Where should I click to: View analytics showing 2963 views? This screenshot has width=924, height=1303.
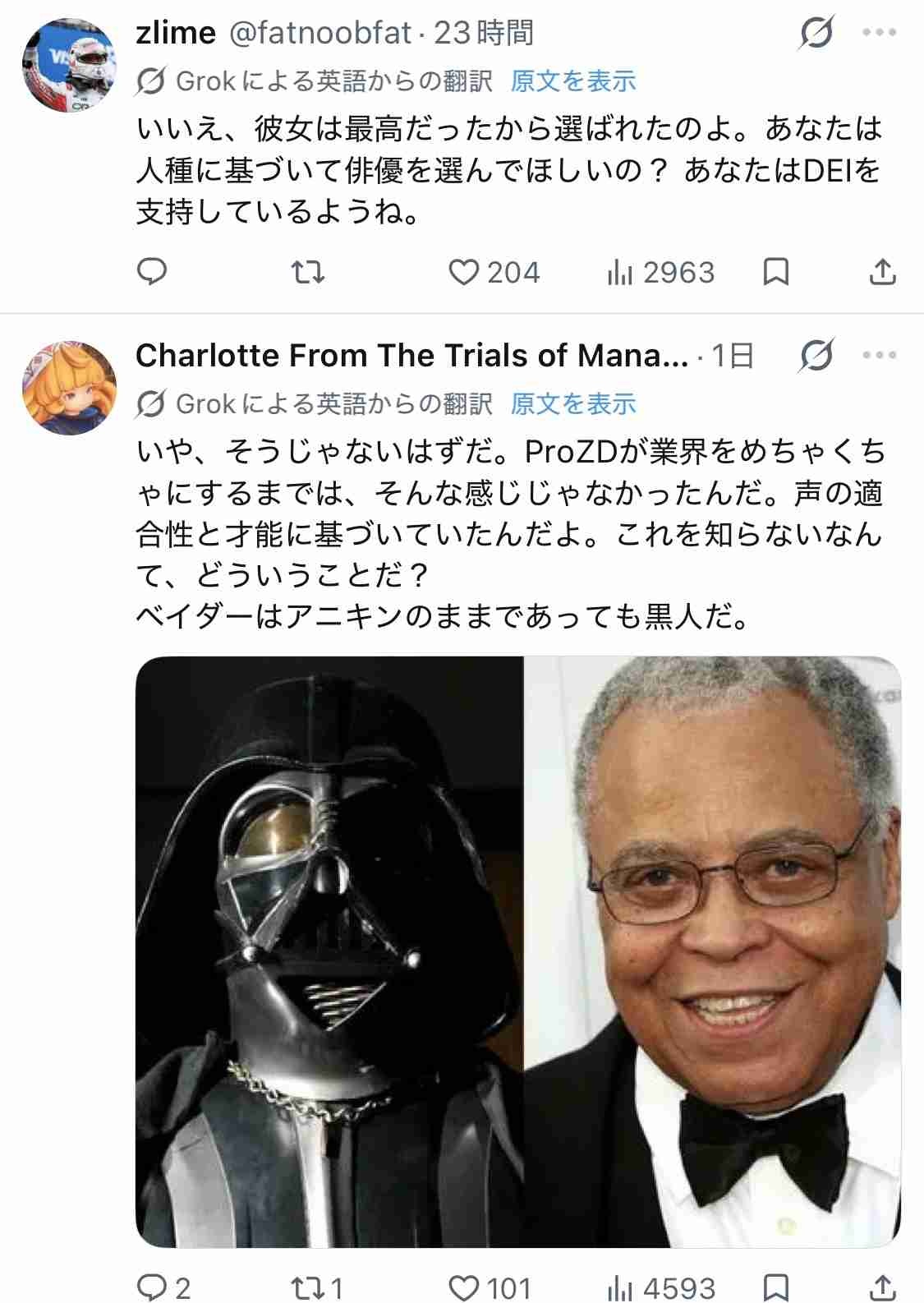(661, 272)
